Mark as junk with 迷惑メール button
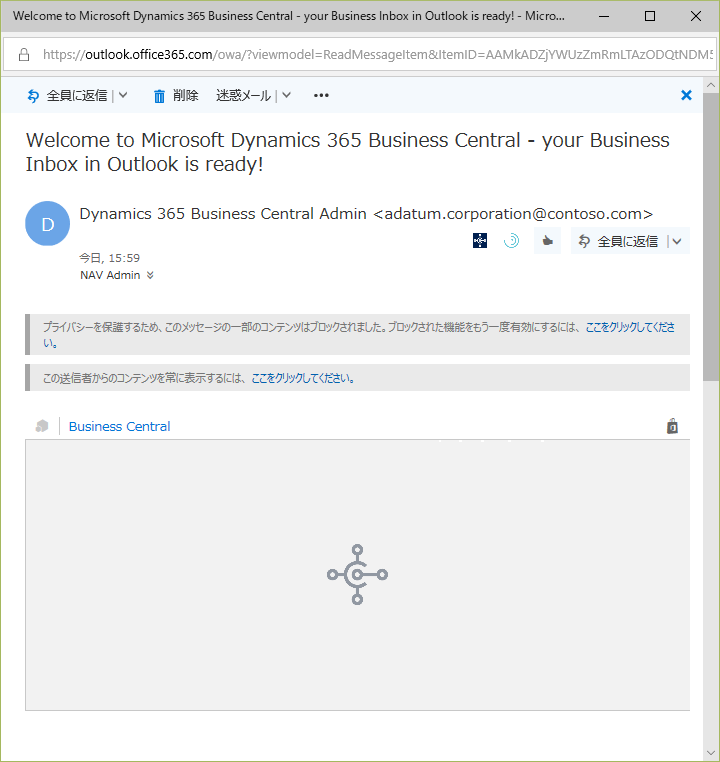This screenshot has width=720, height=762. [243, 95]
